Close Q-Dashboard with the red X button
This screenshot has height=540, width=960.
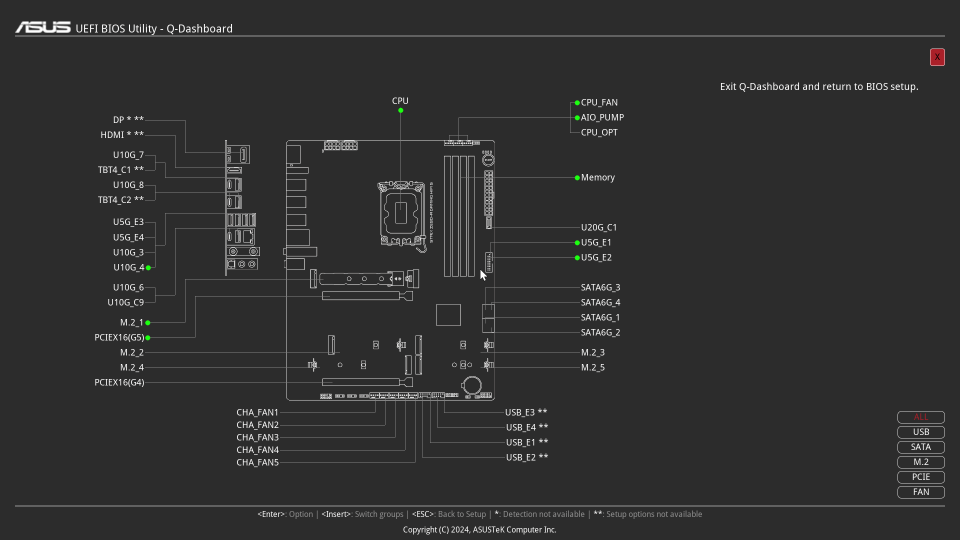pyautogui.click(x=937, y=57)
